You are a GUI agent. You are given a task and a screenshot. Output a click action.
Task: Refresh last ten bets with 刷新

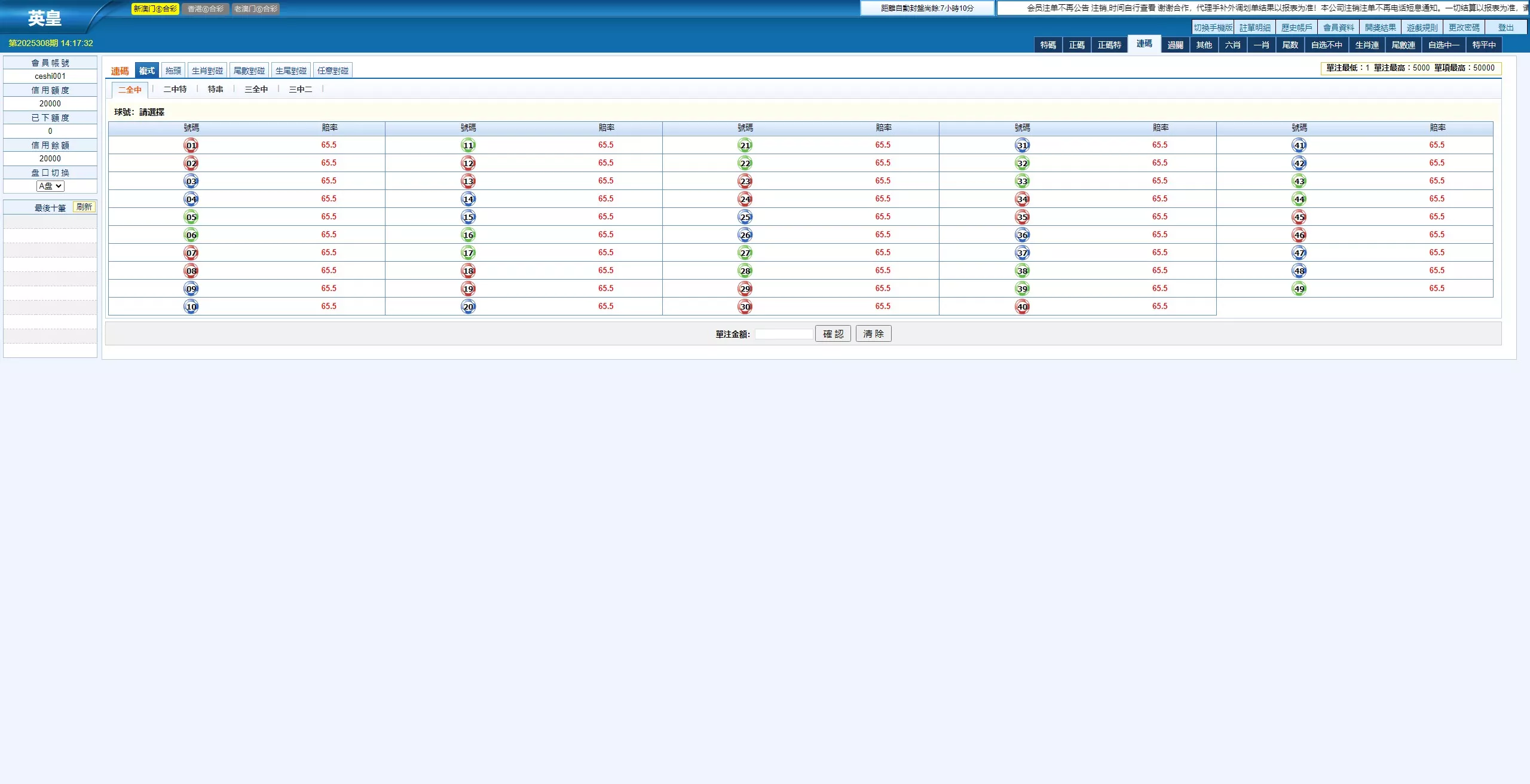click(84, 207)
